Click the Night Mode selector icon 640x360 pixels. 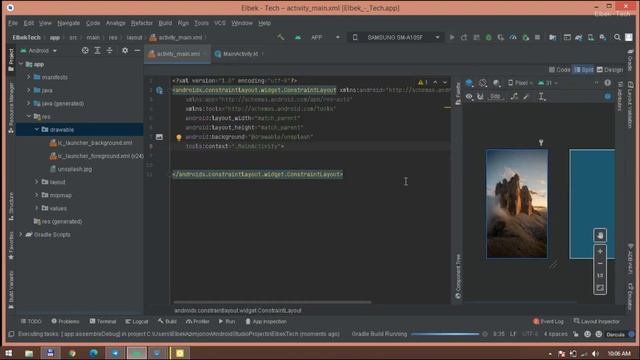496,83
